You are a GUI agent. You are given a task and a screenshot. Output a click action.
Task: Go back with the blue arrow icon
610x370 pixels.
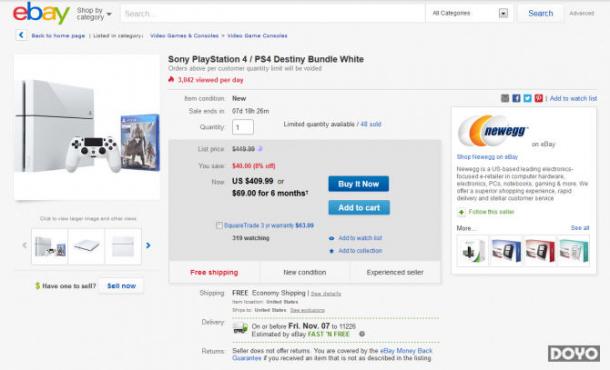pyautogui.click(x=21, y=35)
